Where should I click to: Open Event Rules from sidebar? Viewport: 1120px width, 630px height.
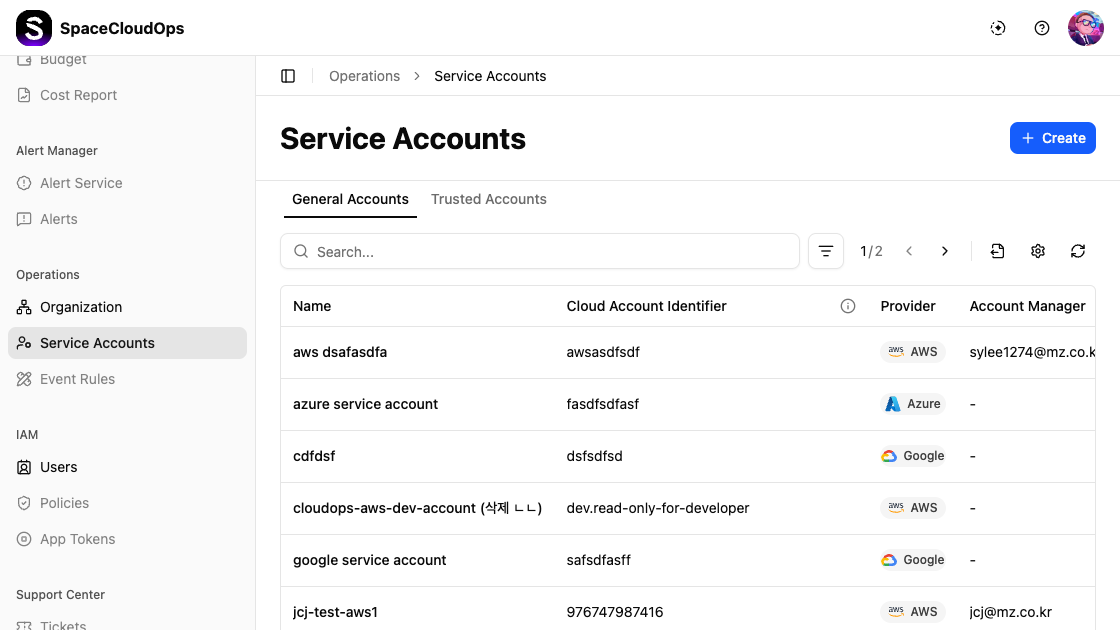pos(77,379)
